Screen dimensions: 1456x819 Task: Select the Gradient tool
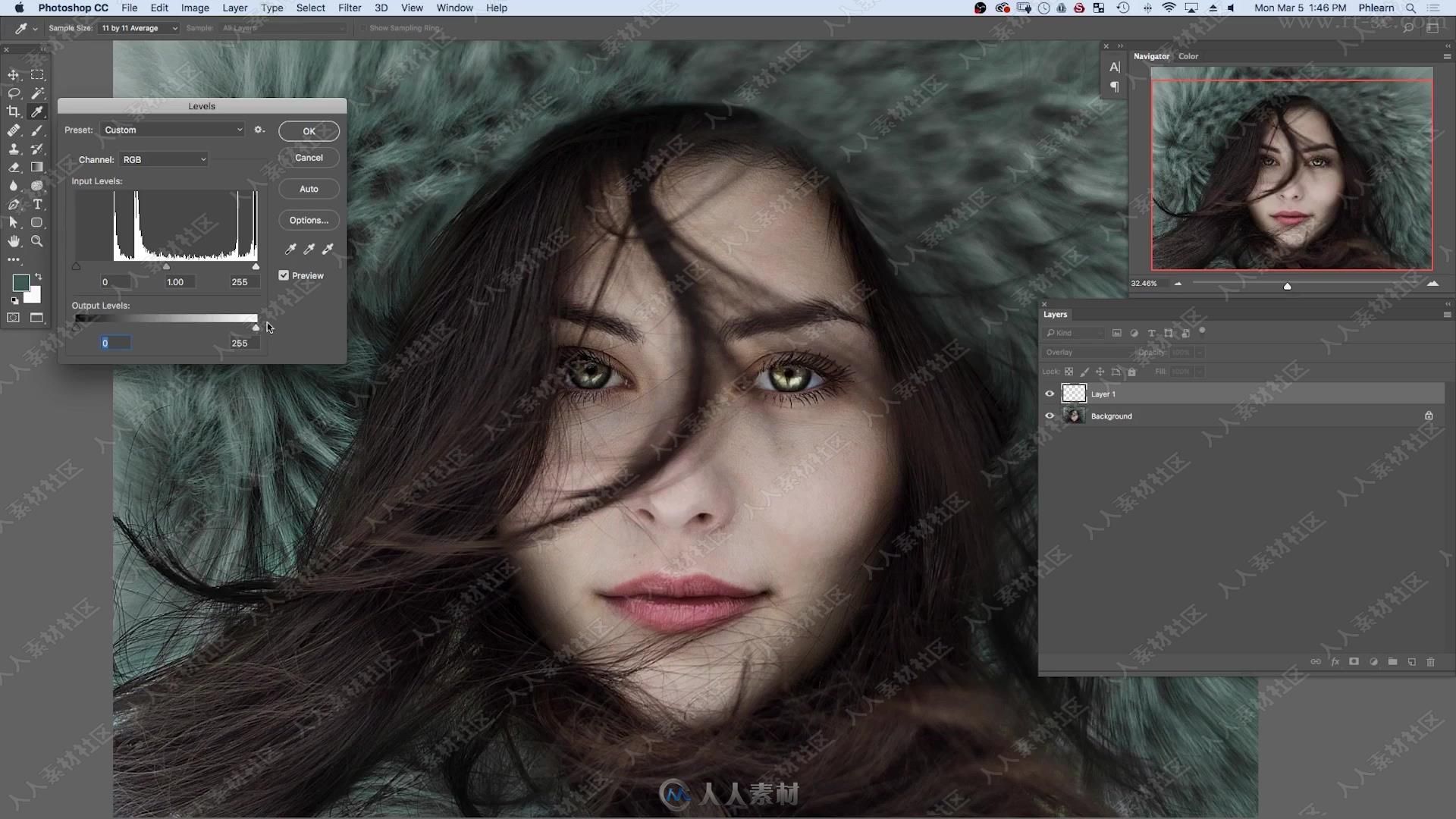point(36,167)
